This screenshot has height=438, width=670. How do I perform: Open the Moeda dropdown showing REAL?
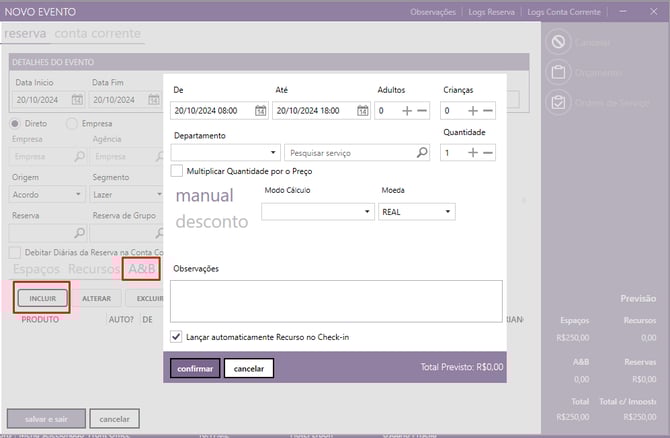pyautogui.click(x=449, y=212)
